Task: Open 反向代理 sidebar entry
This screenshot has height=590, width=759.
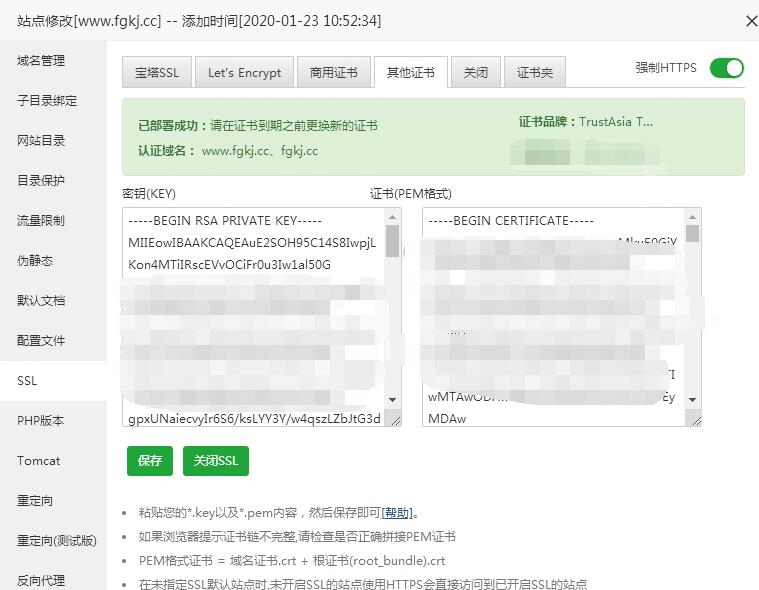Action: (x=41, y=581)
